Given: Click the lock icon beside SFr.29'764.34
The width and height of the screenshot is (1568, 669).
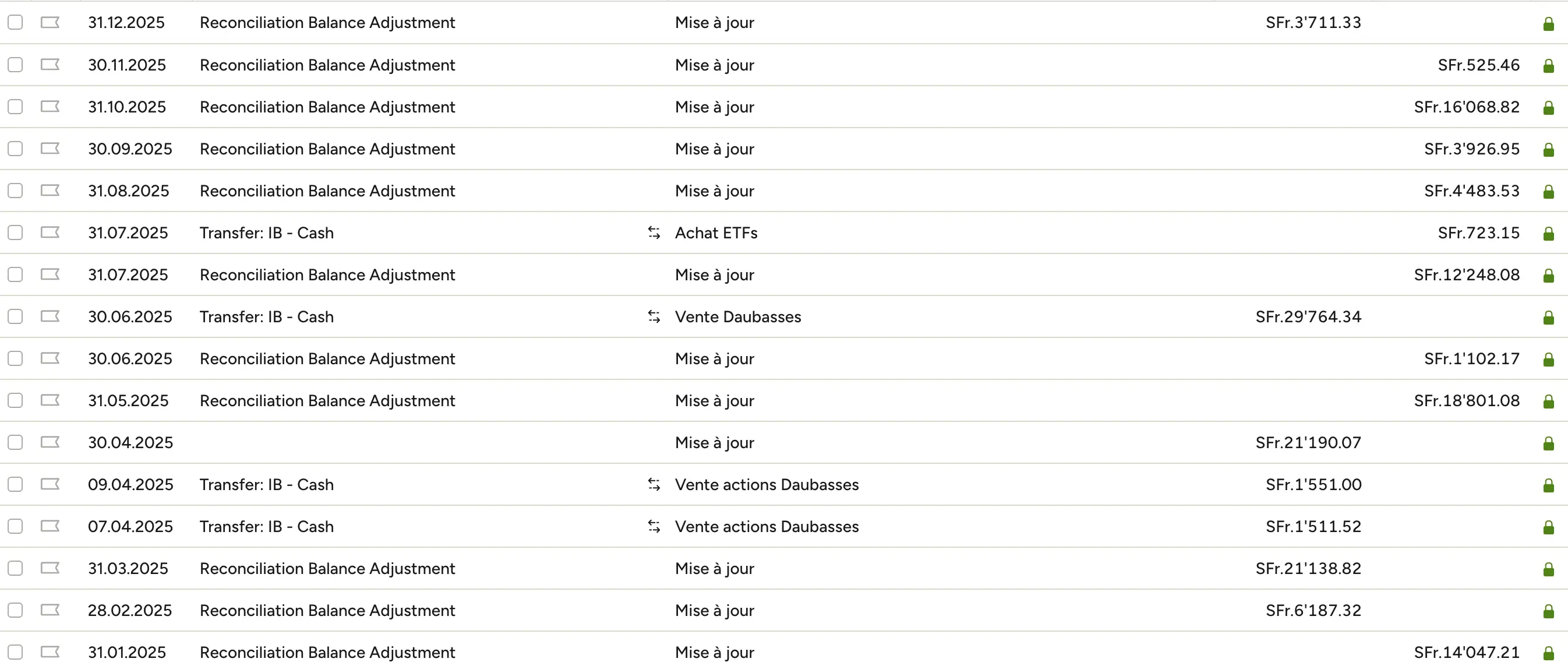Looking at the screenshot, I should (1549, 316).
